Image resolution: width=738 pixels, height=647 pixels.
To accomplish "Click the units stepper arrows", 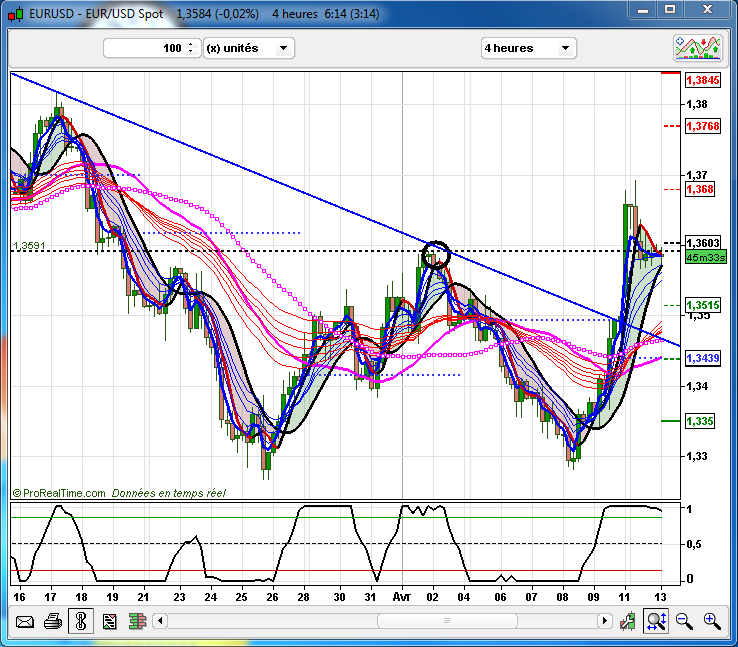I will [x=190, y=48].
